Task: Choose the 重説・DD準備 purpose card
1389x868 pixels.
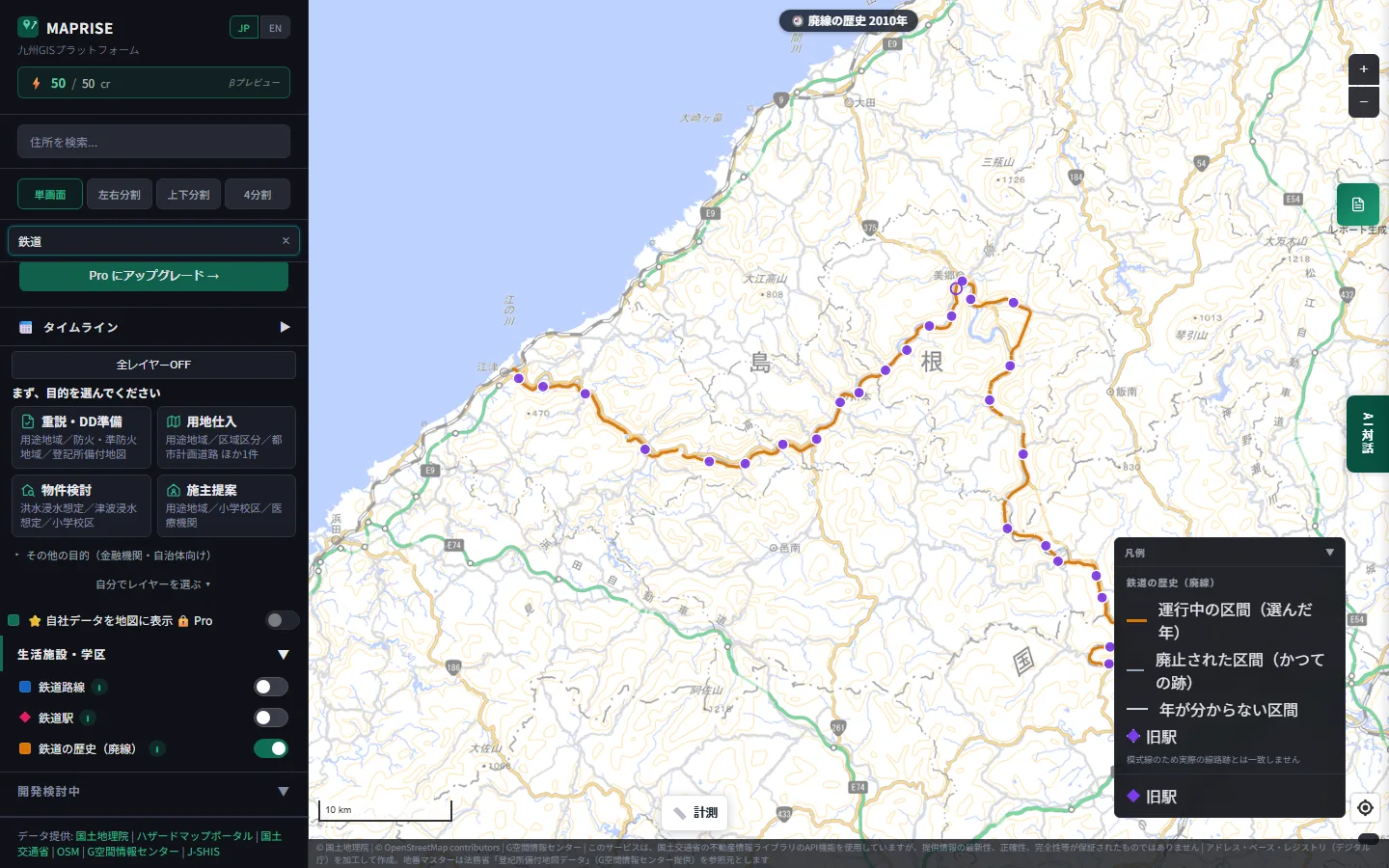Action: pyautogui.click(x=81, y=437)
